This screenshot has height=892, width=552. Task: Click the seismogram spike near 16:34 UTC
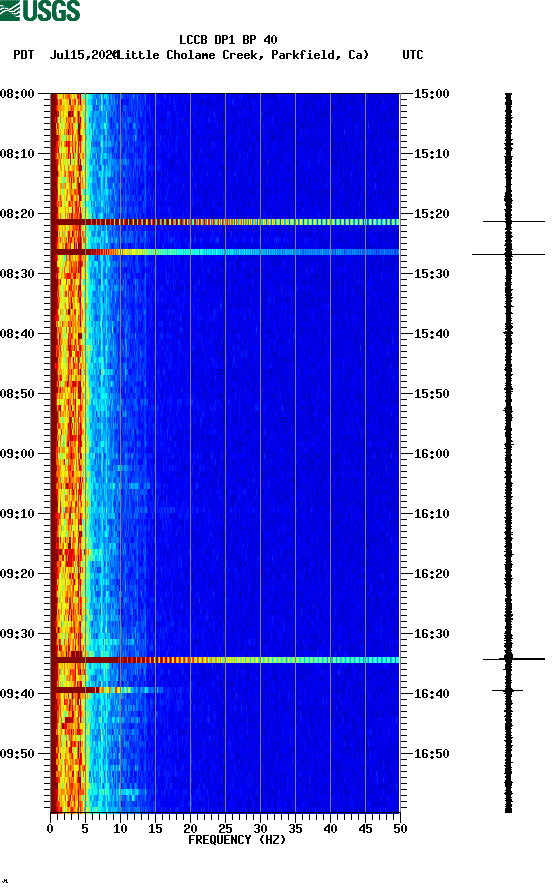pyautogui.click(x=514, y=659)
